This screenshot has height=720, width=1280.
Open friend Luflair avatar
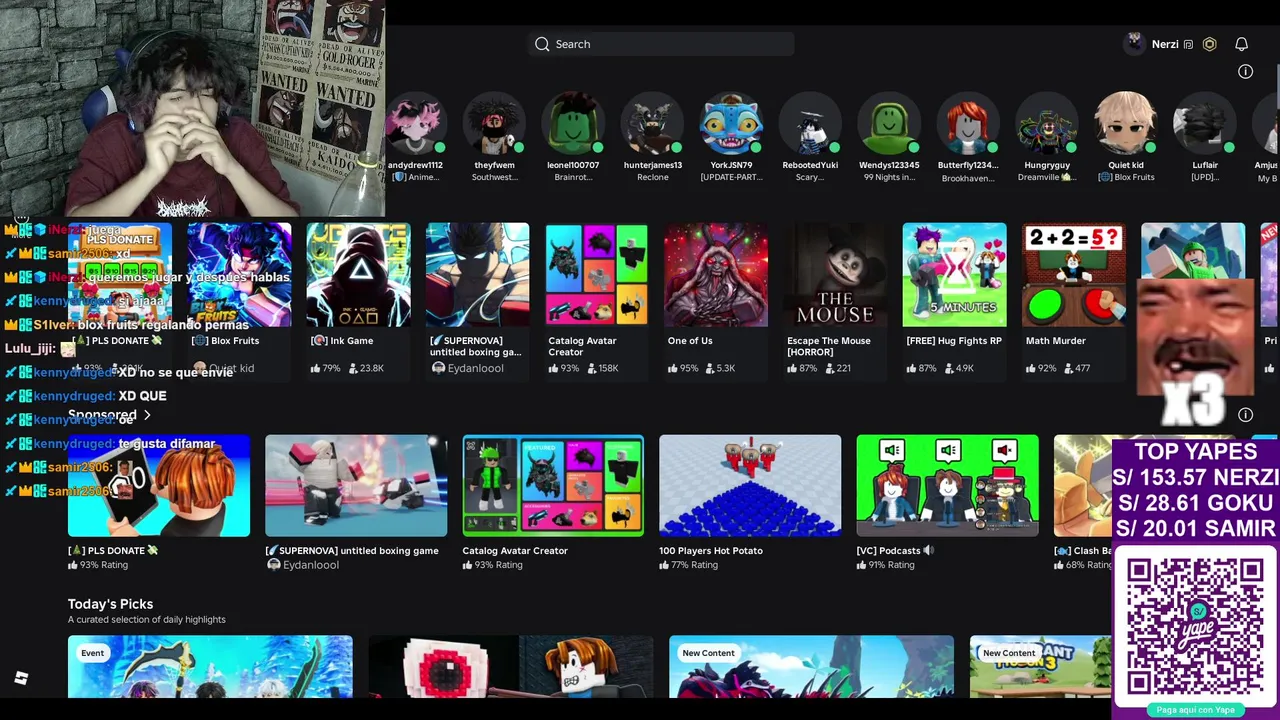[1205, 124]
